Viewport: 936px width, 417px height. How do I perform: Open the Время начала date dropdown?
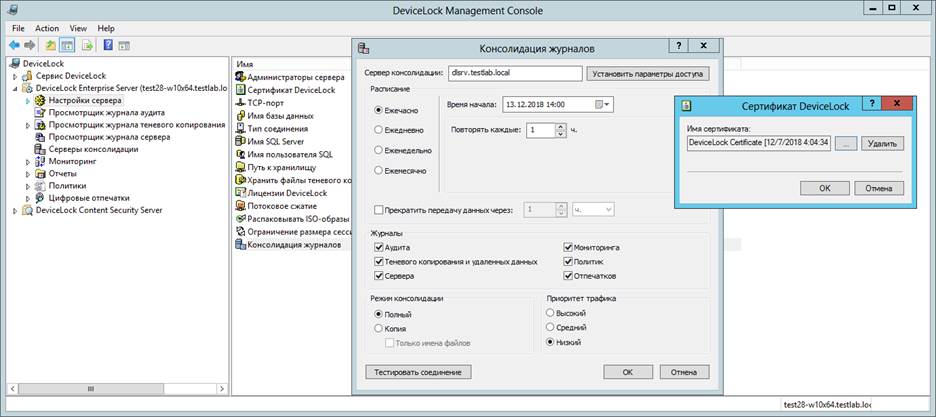point(603,104)
